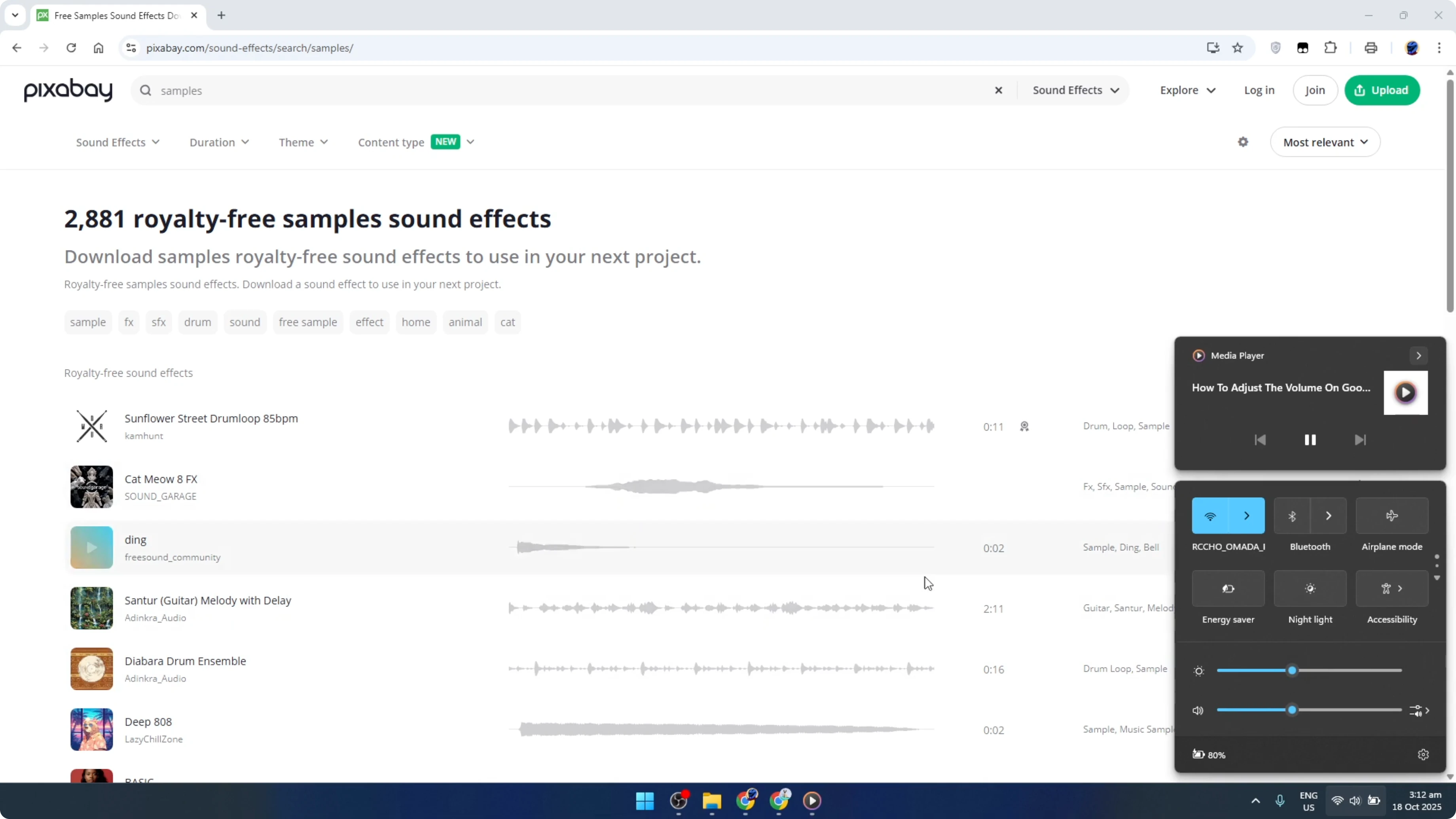Follow the drum tag link
The height and width of the screenshot is (819, 1456).
pyautogui.click(x=197, y=322)
